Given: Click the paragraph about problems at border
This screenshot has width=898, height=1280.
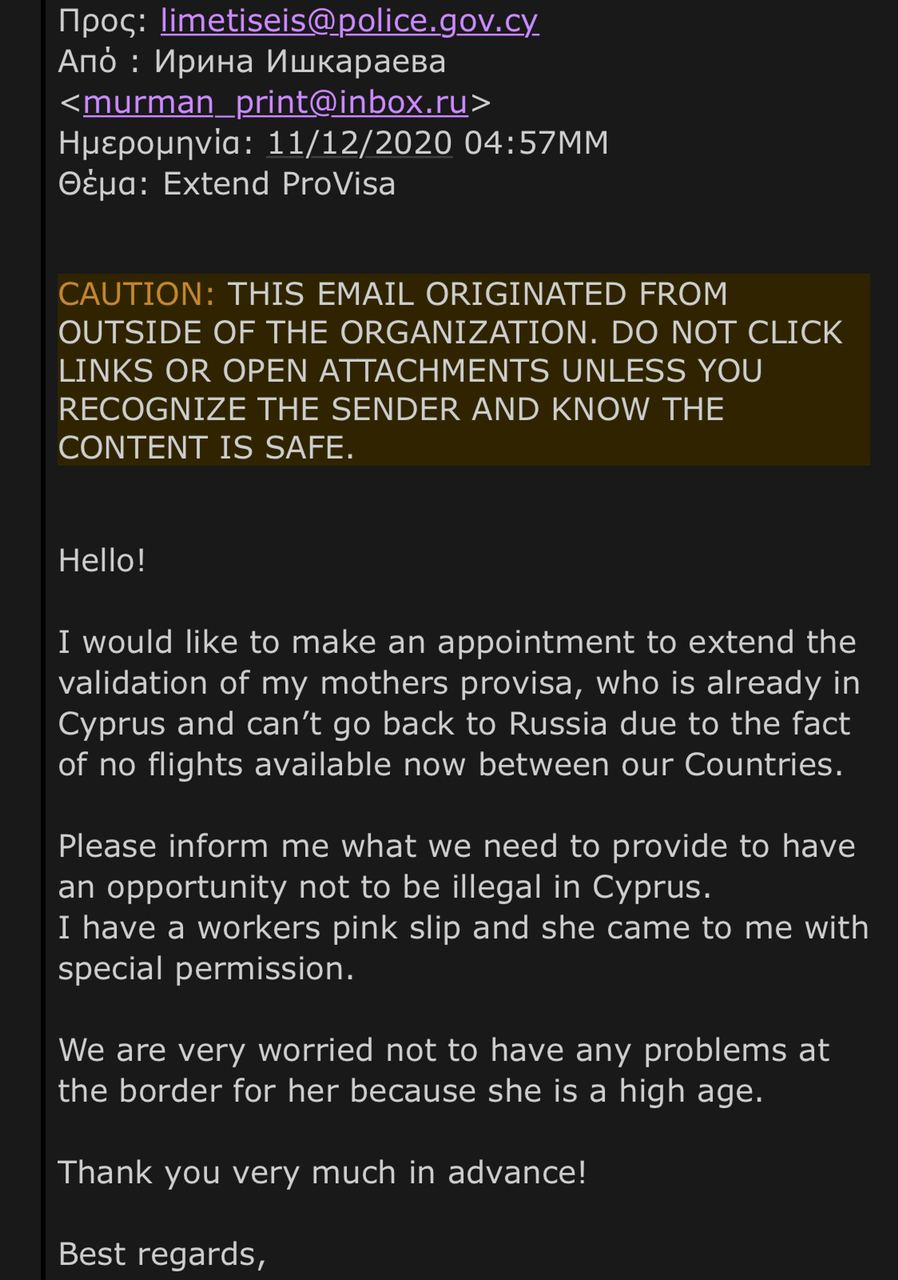Looking at the screenshot, I should click(444, 1070).
